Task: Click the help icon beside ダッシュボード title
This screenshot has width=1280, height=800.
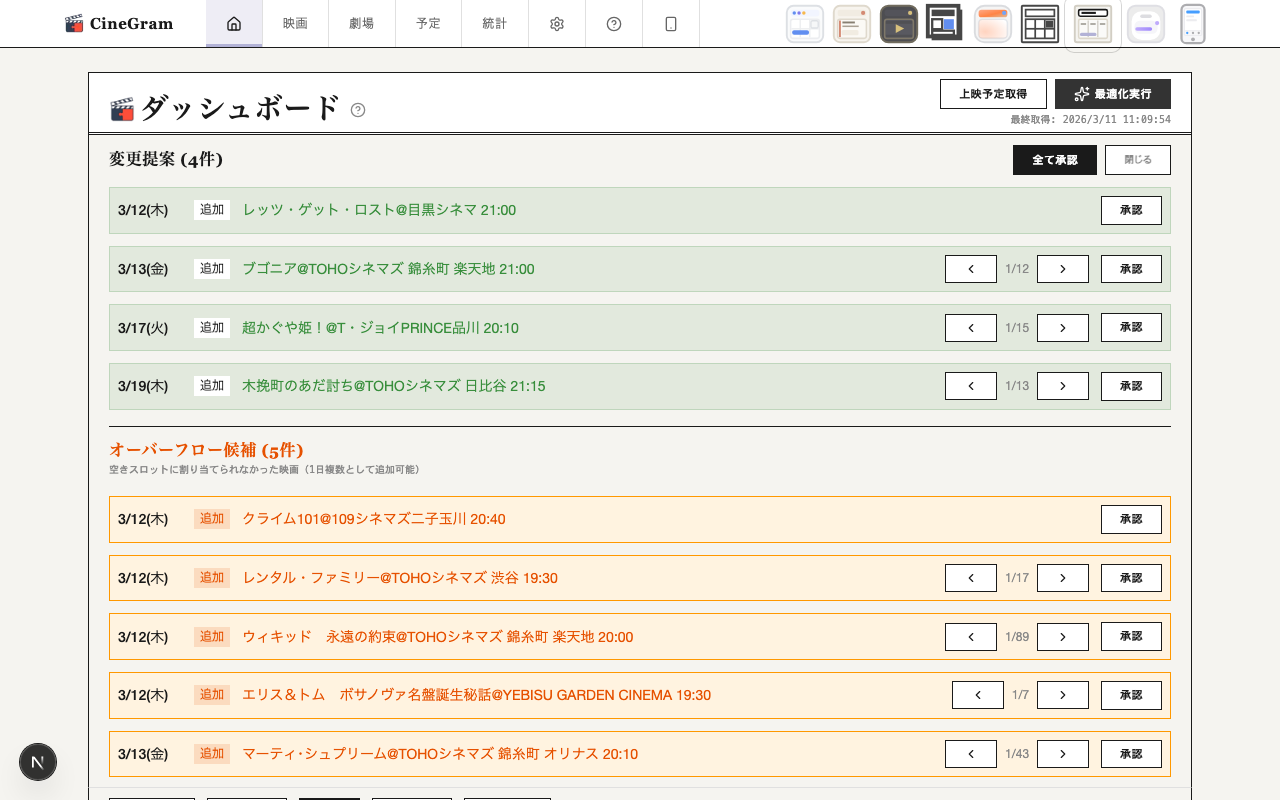Action: pyautogui.click(x=358, y=110)
